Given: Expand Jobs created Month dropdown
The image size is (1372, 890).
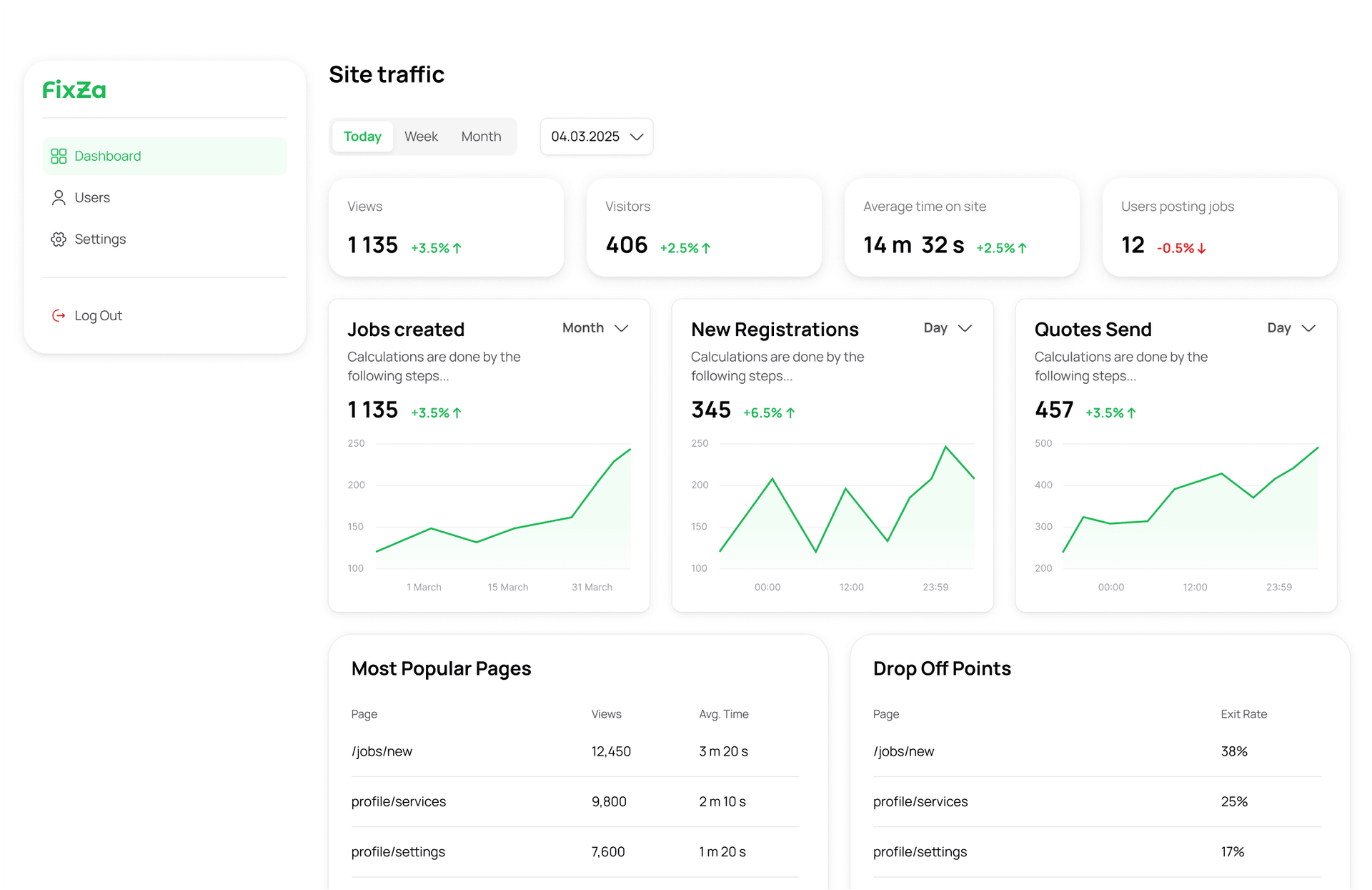Looking at the screenshot, I should (595, 328).
